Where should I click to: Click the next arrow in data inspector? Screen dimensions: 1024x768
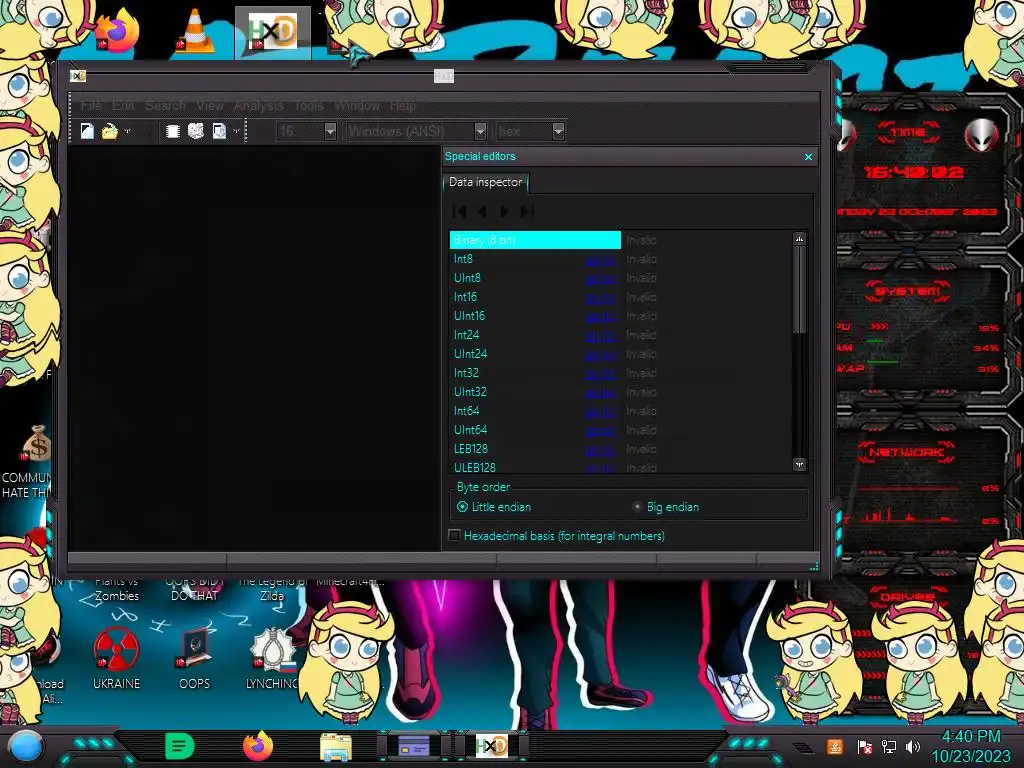click(x=504, y=211)
